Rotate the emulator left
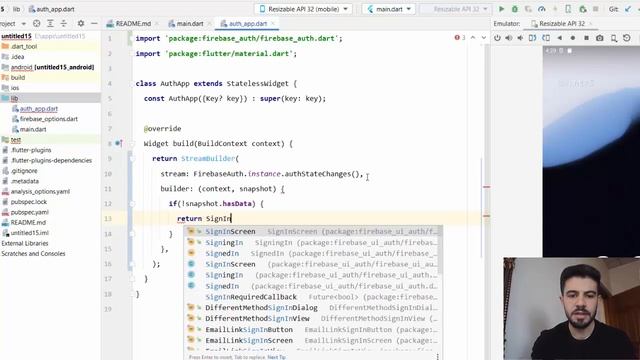Screen dimensions: 640x360 533,38
